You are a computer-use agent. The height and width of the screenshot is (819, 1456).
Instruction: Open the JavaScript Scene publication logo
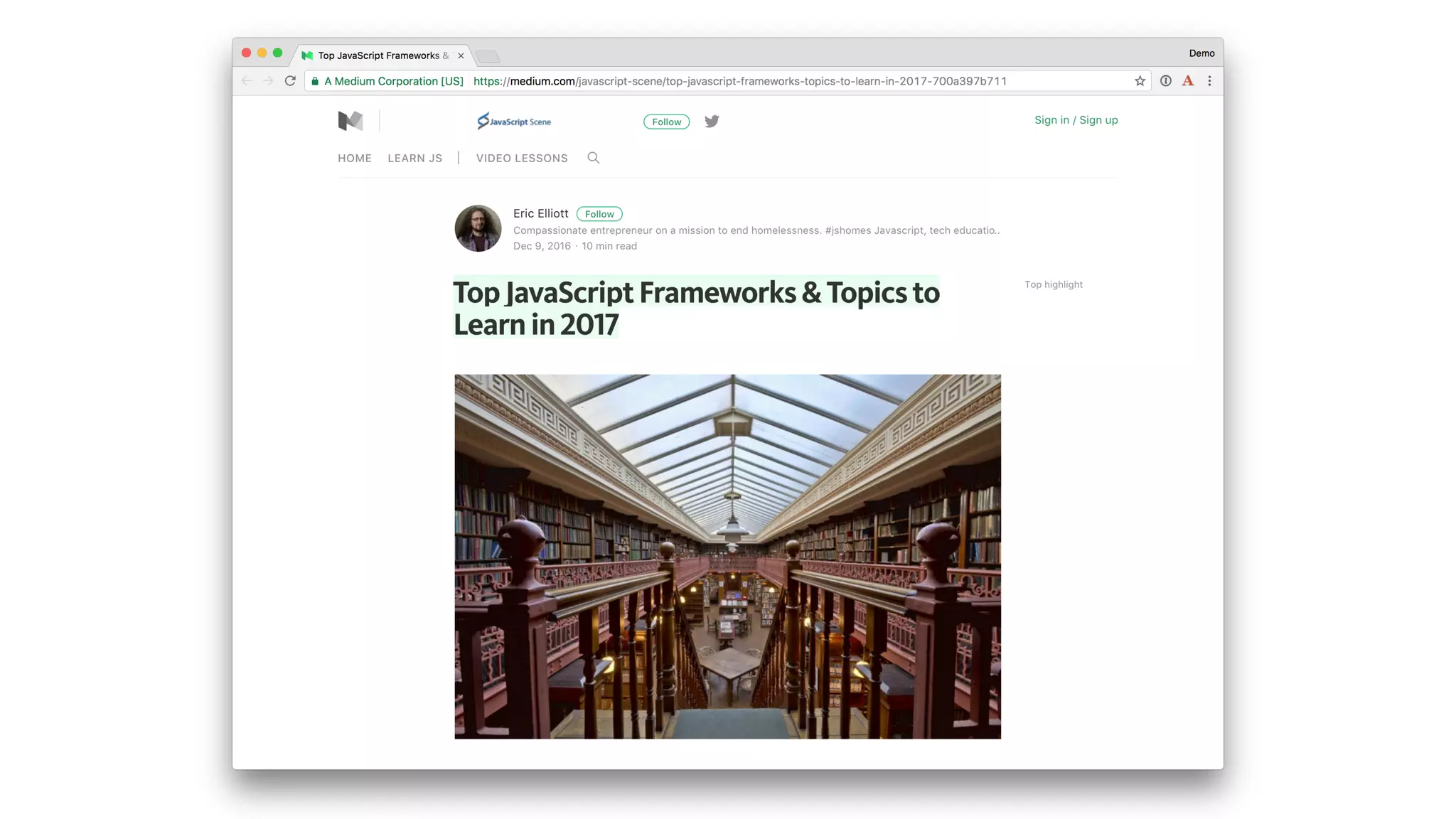tap(514, 121)
